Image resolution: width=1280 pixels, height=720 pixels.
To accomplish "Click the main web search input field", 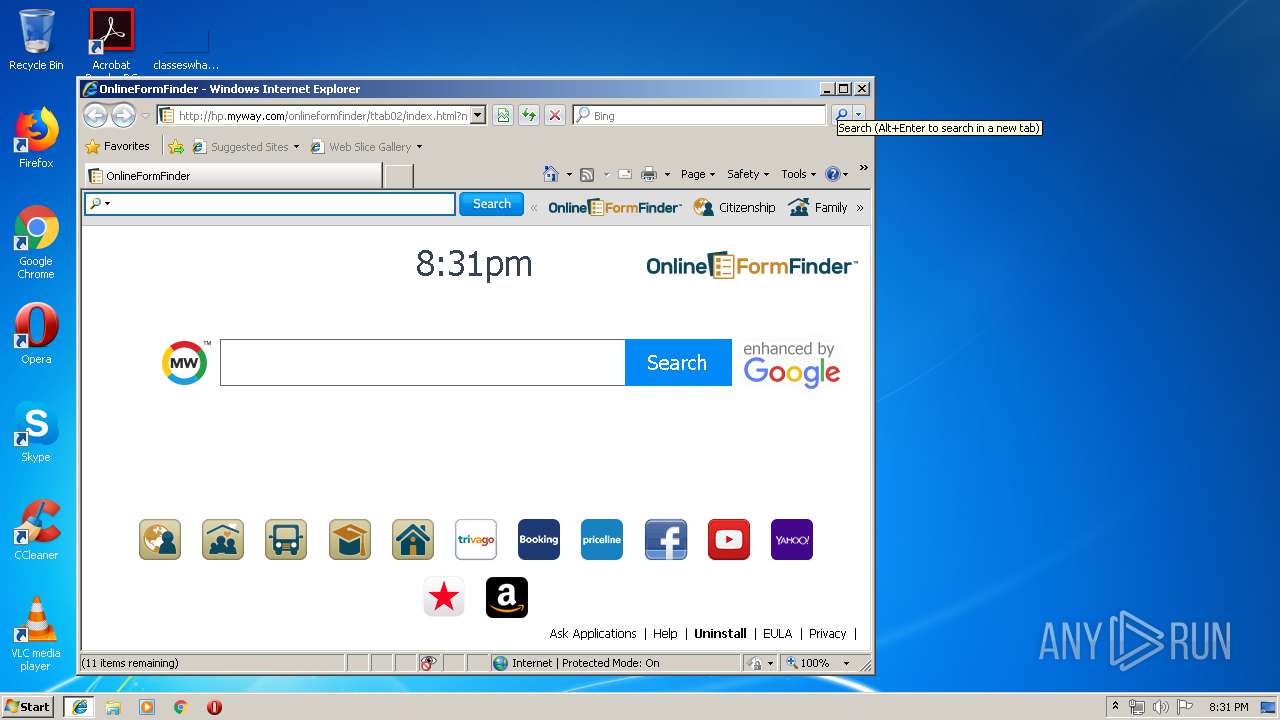I will (x=423, y=363).
